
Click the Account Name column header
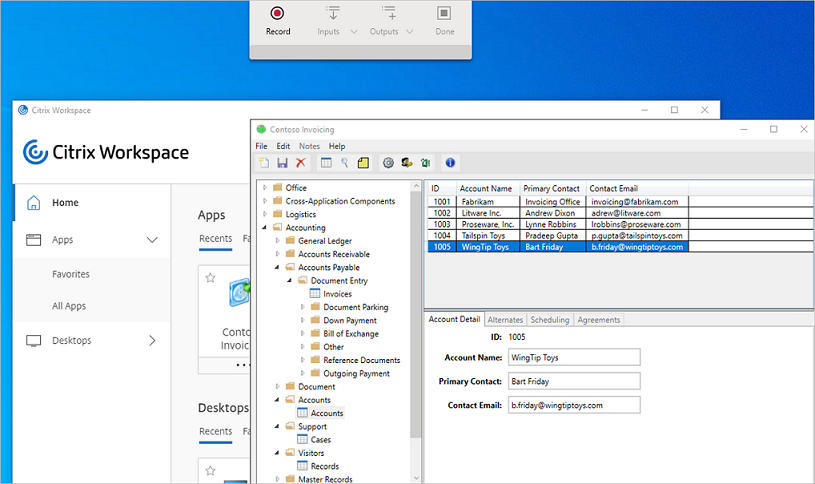[488, 188]
